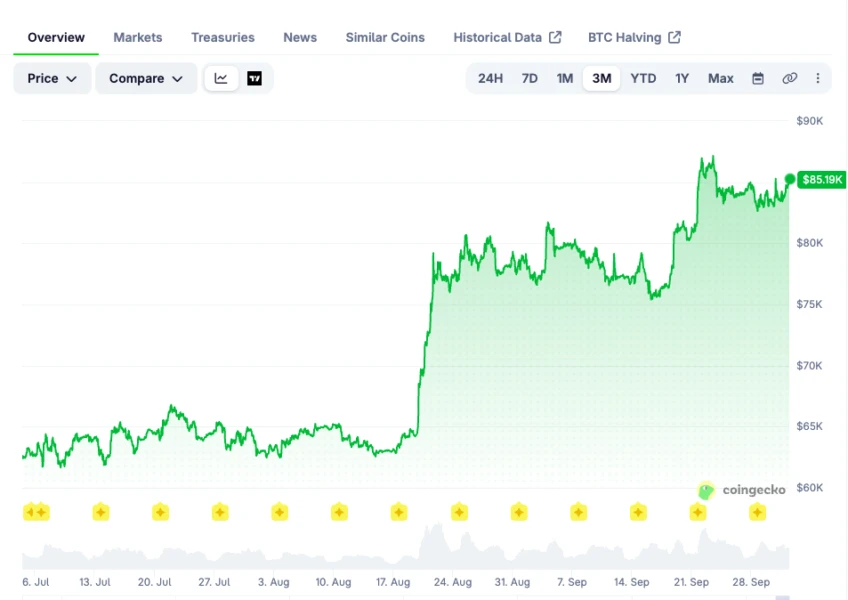Click the event marker above 10. Aug

(339, 512)
